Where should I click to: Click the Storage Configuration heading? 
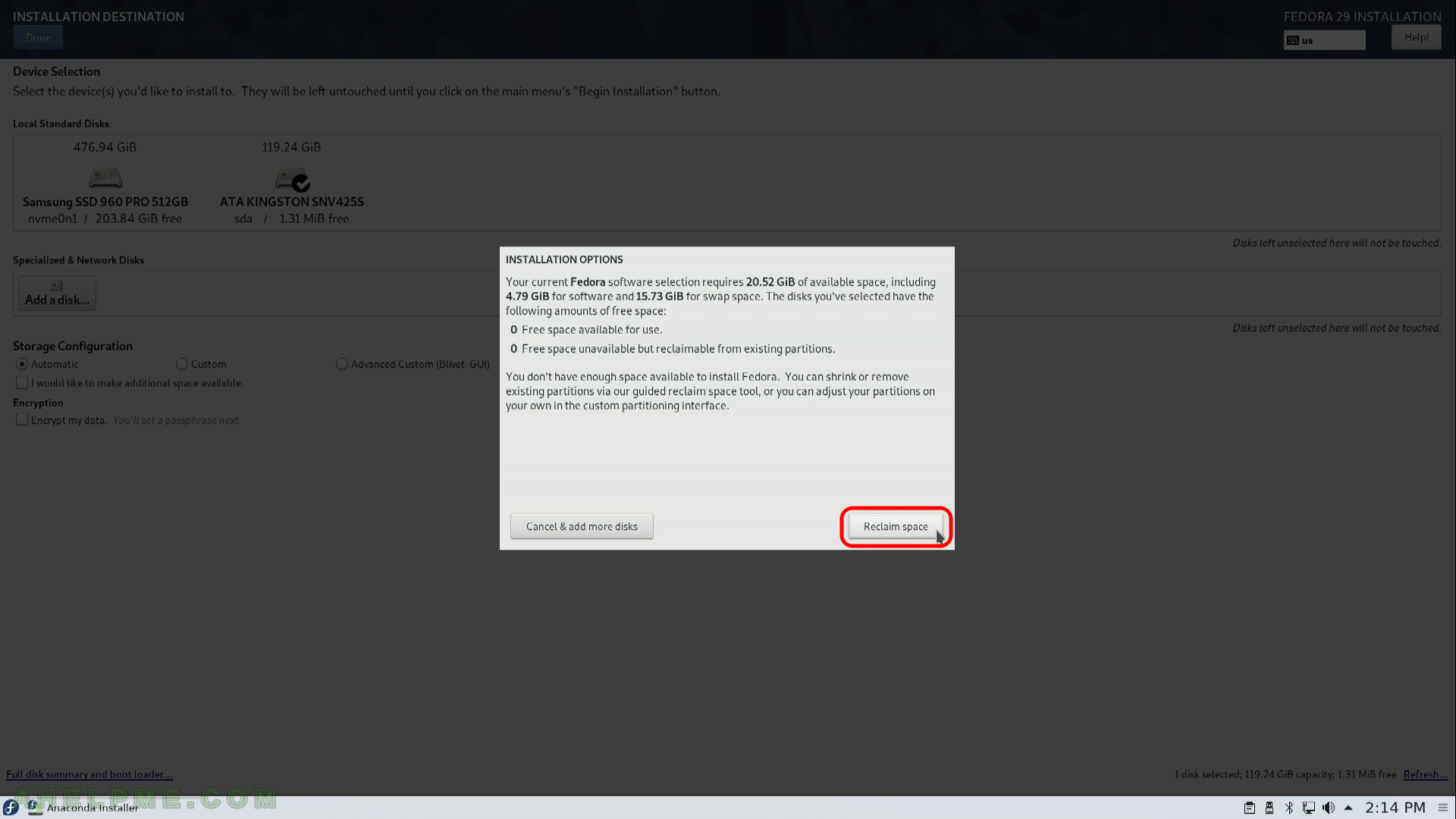pyautogui.click(x=73, y=346)
